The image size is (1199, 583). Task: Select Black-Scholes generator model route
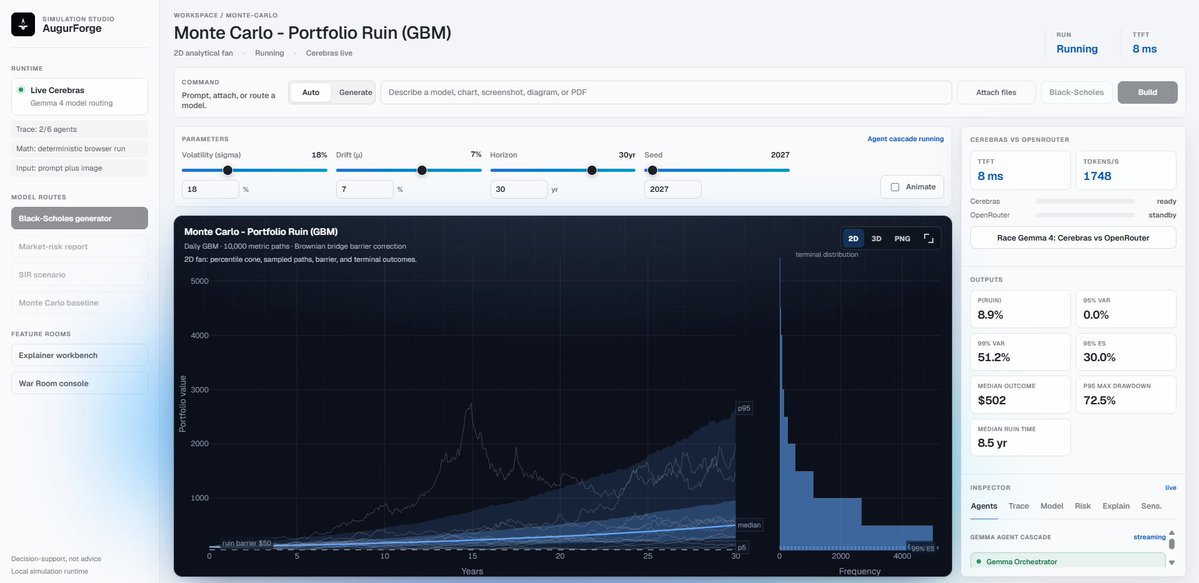tap(80, 218)
